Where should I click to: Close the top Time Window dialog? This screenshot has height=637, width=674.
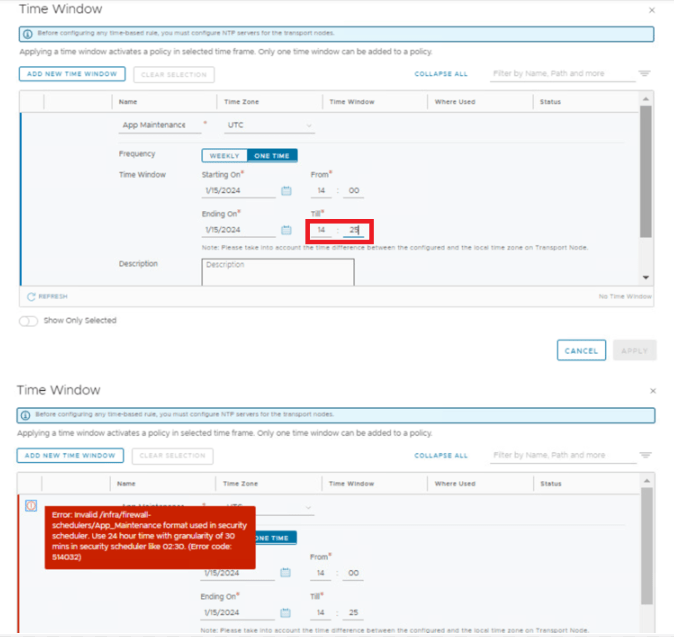[x=652, y=10]
